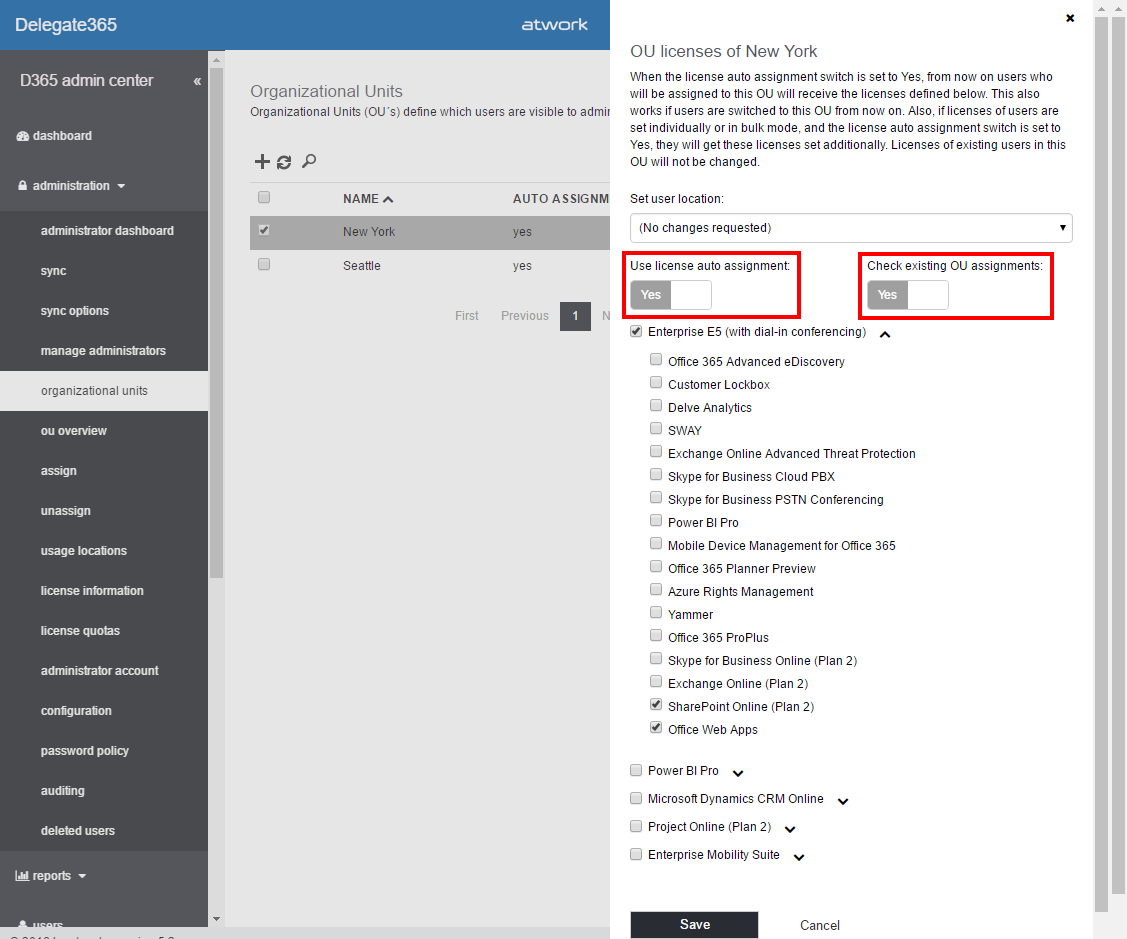Check Office 365 Advanced eDiscovery
The width and height of the screenshot is (1127, 939).
click(x=656, y=359)
